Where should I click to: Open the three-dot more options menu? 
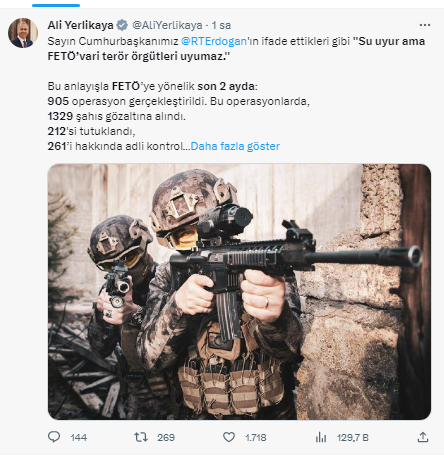[424, 25]
